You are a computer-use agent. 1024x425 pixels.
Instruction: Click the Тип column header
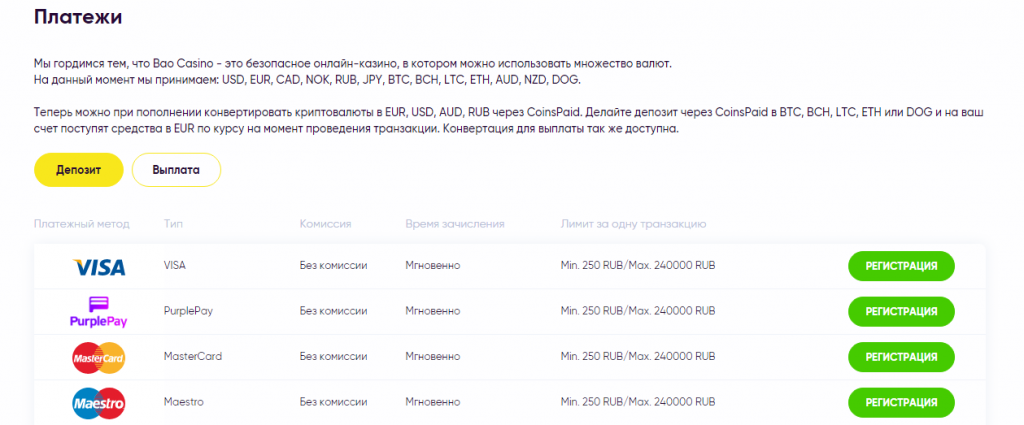click(x=173, y=224)
